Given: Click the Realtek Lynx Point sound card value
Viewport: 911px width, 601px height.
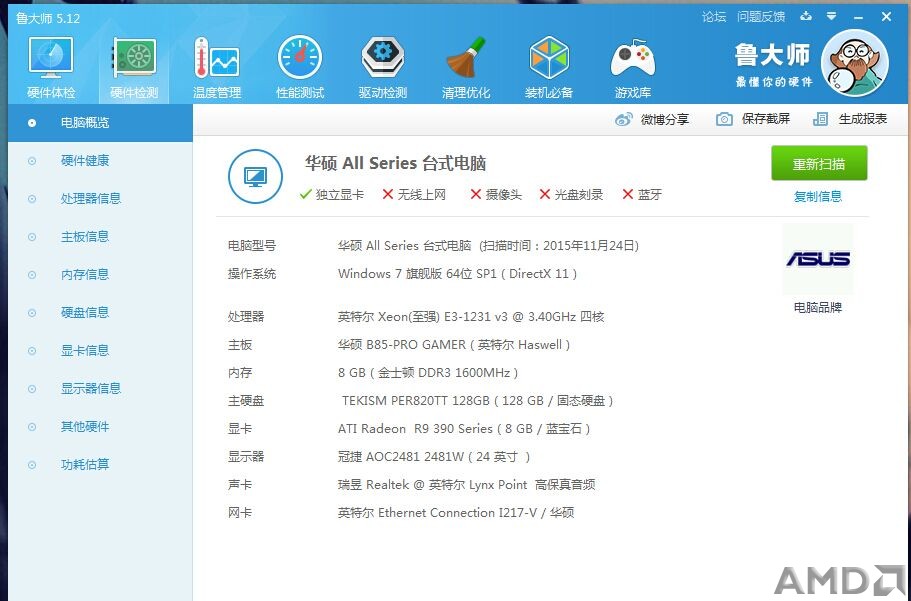Looking at the screenshot, I should (467, 485).
